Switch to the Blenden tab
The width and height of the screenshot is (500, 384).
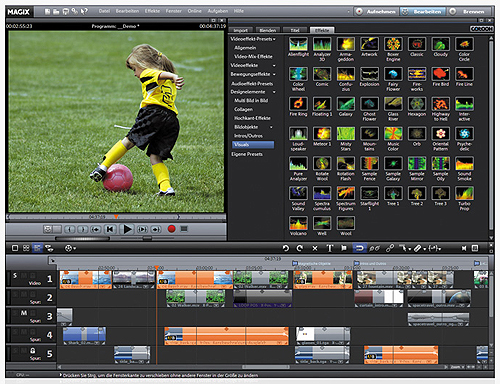tap(268, 30)
